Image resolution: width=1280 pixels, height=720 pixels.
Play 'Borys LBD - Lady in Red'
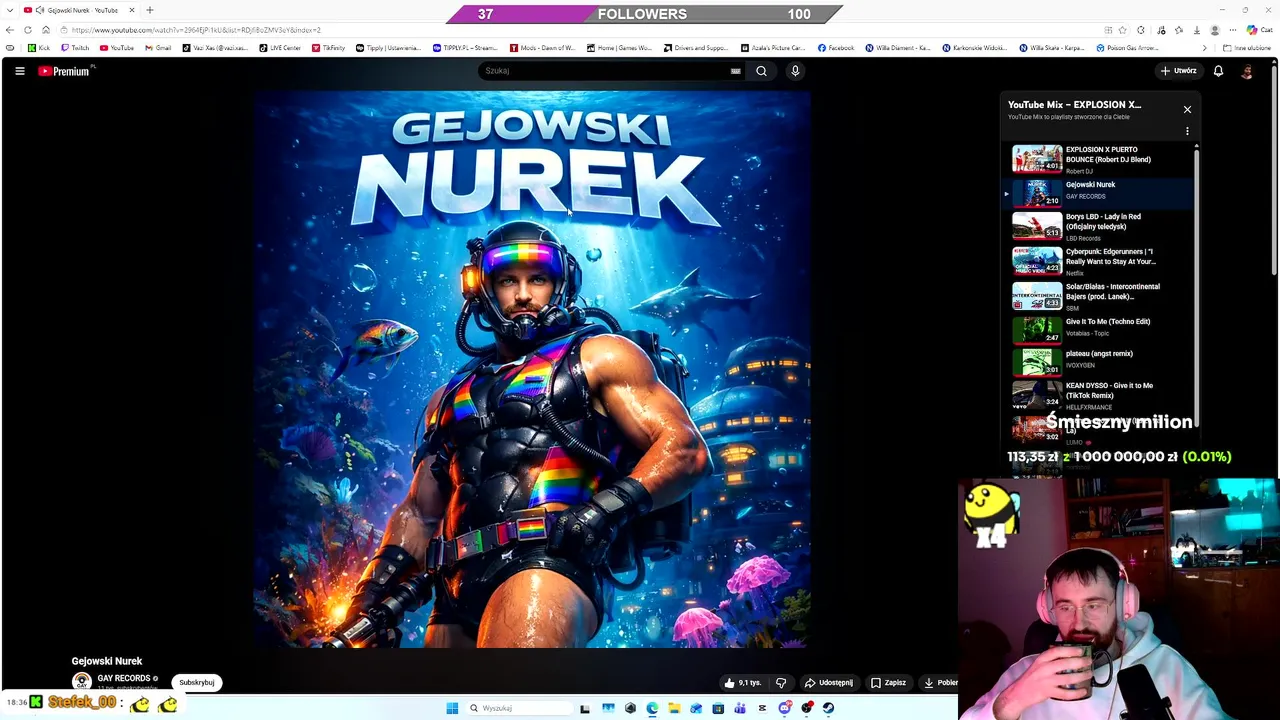pos(1098,226)
